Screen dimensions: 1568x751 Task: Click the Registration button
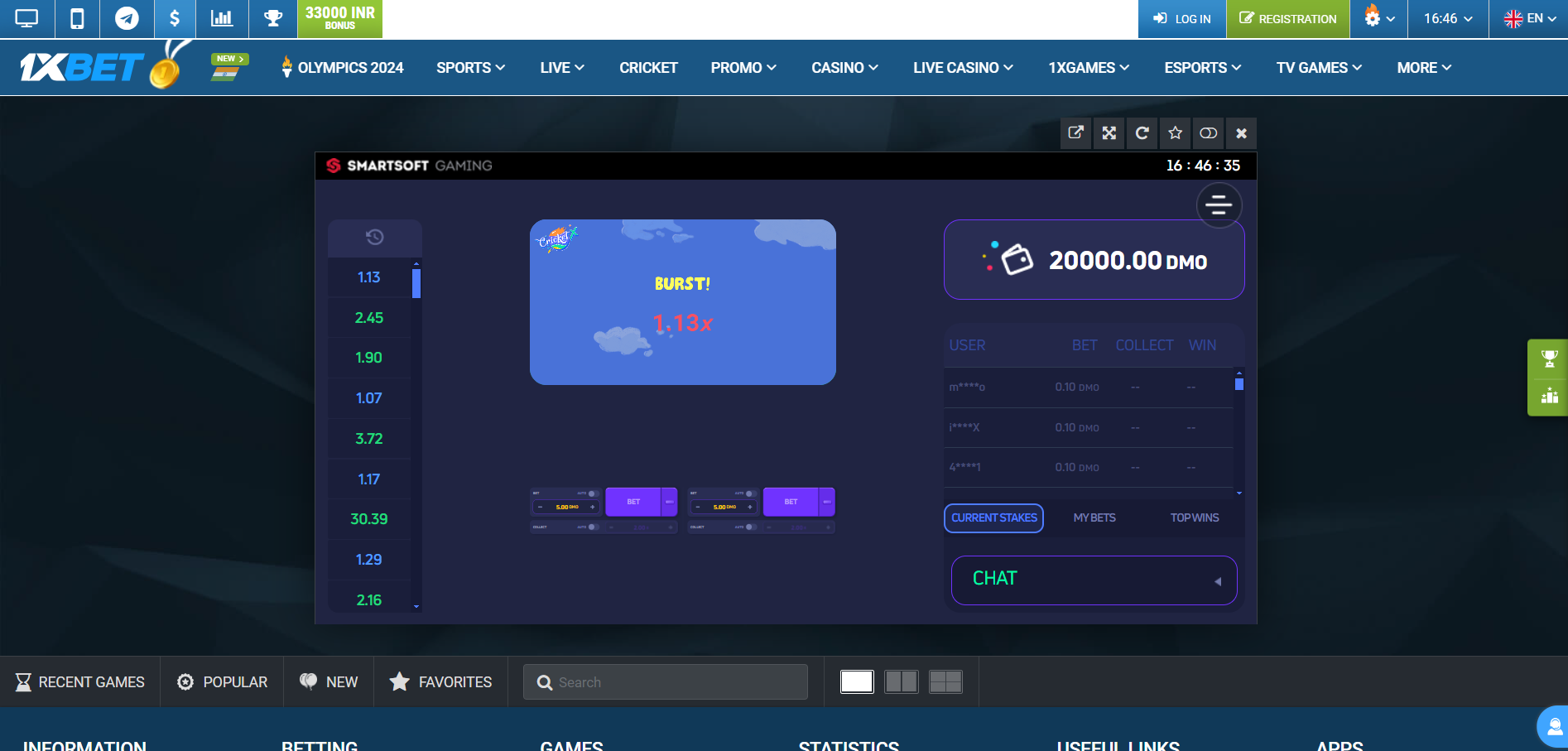point(1287,19)
